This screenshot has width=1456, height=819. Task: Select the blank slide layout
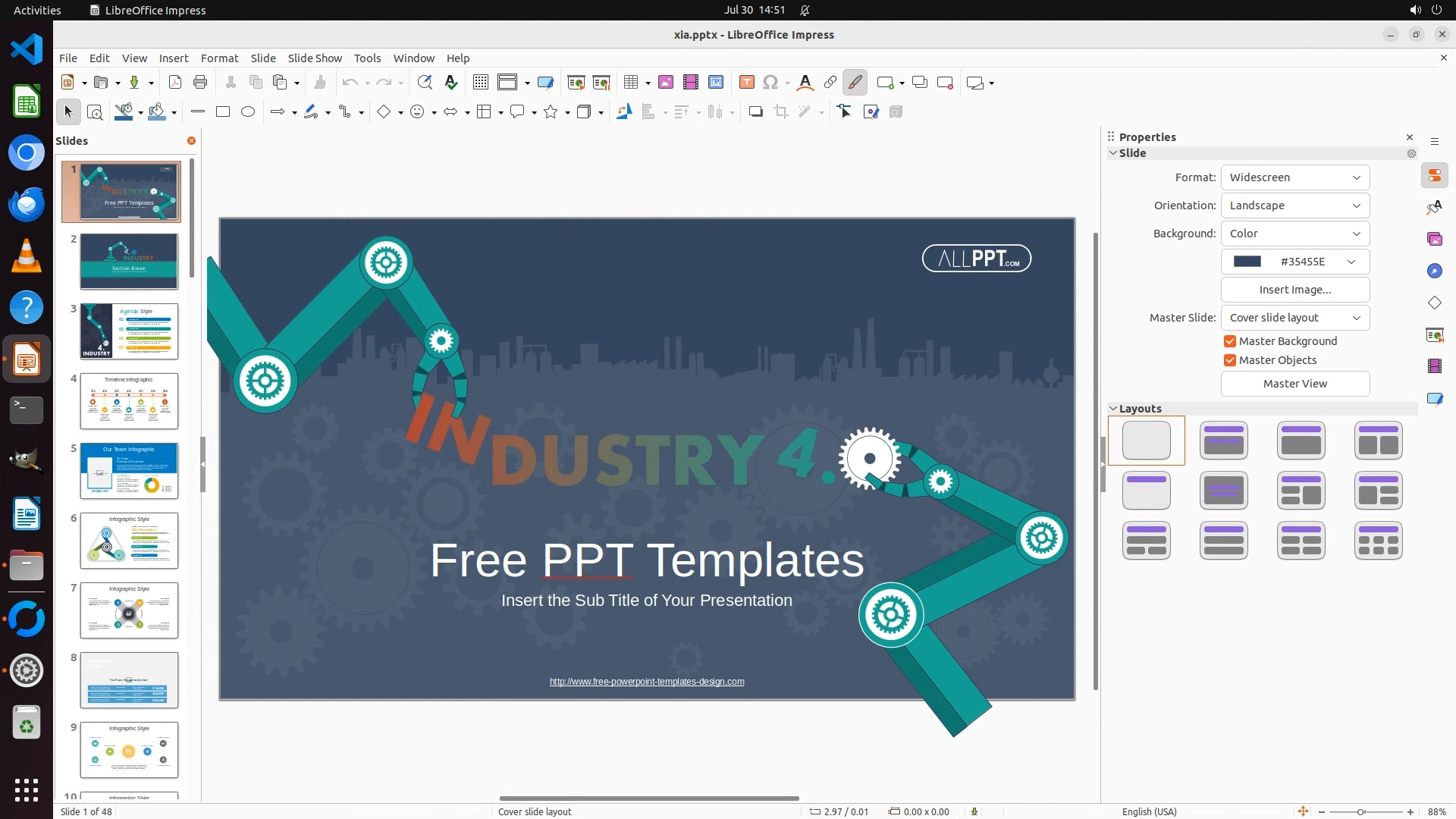point(1146,441)
